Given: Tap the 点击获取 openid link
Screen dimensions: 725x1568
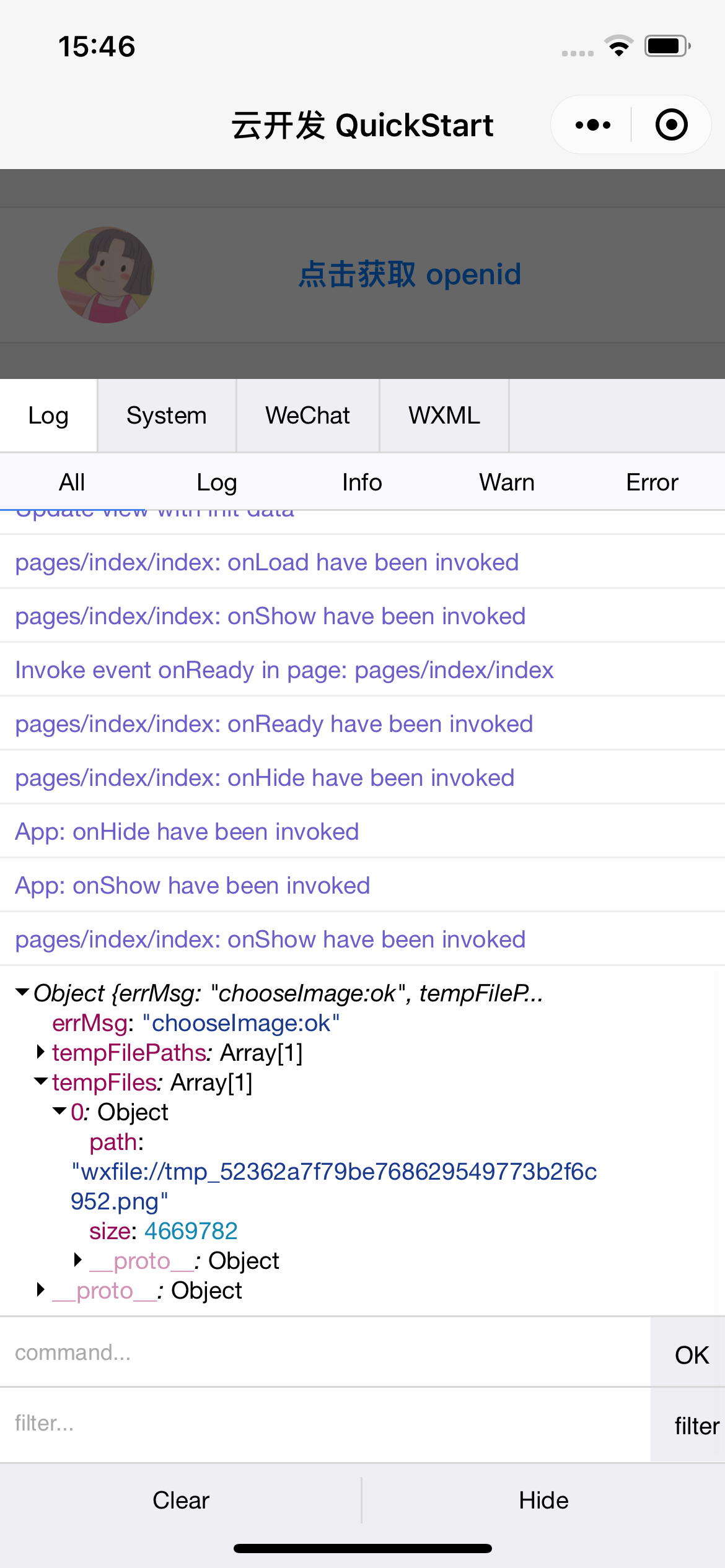Looking at the screenshot, I should (x=410, y=274).
